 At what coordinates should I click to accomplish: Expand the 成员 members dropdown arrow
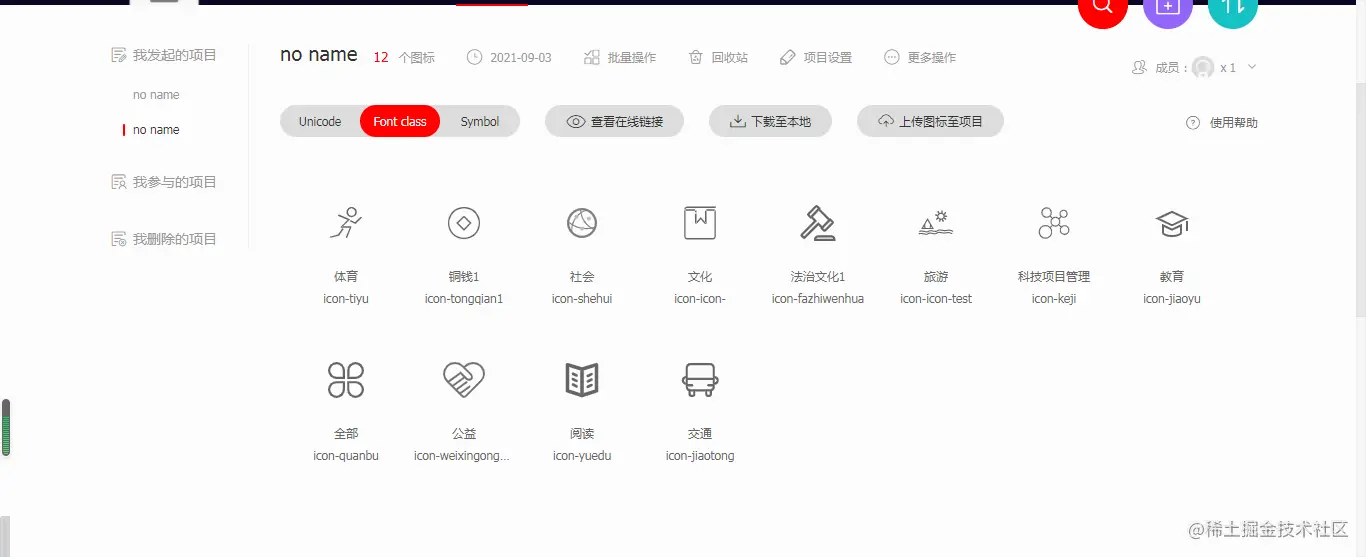tap(1252, 67)
